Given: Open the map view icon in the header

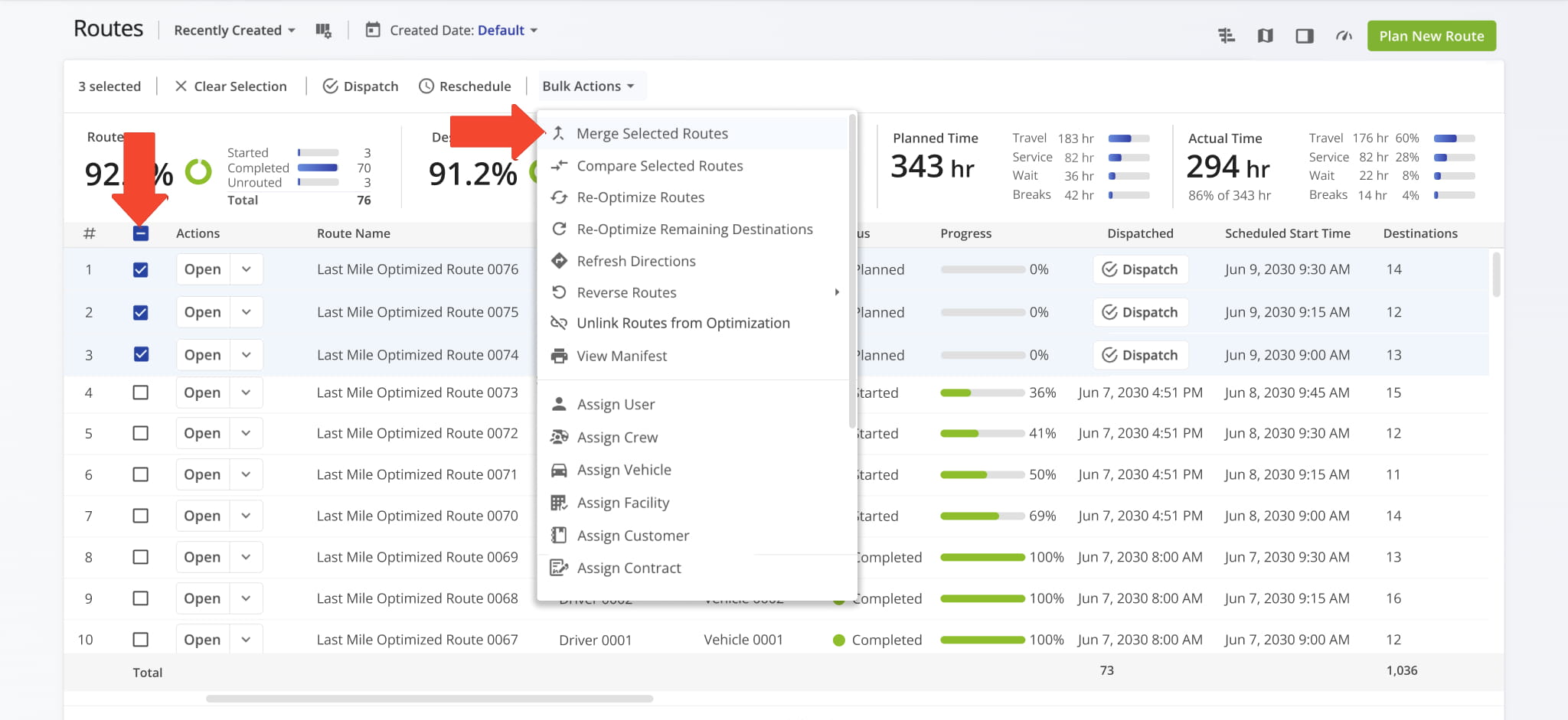Looking at the screenshot, I should tap(1265, 36).
